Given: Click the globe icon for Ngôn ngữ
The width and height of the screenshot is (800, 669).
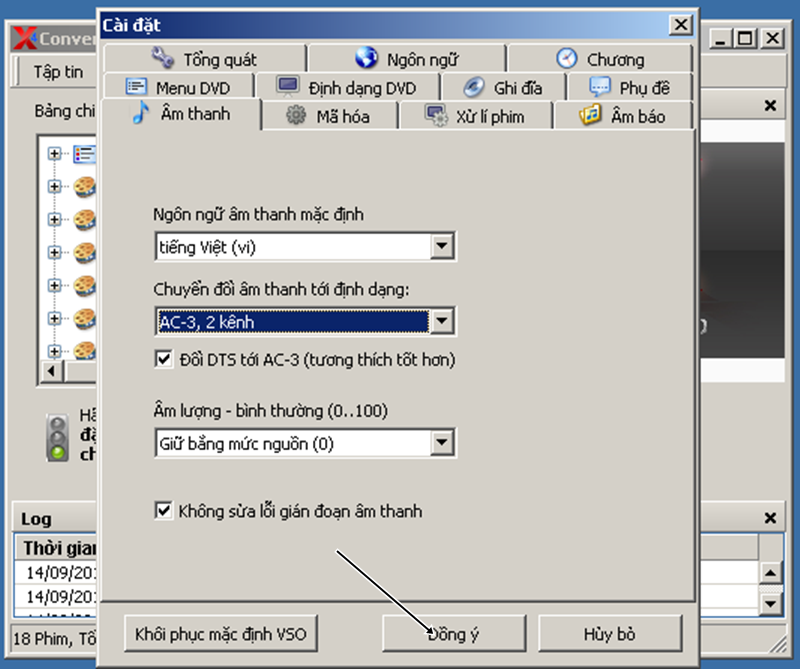Looking at the screenshot, I should pyautogui.click(x=367, y=58).
